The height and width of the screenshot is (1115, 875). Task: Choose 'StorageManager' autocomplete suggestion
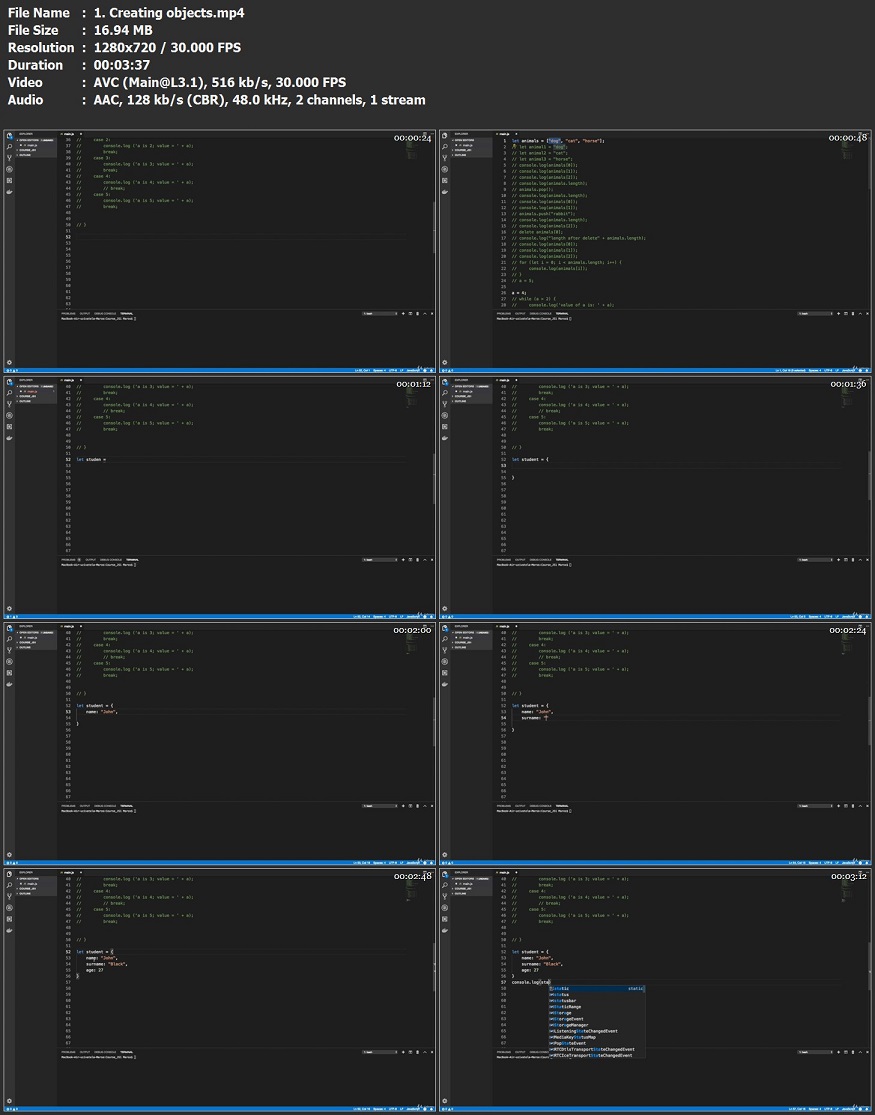pyautogui.click(x=596, y=1025)
